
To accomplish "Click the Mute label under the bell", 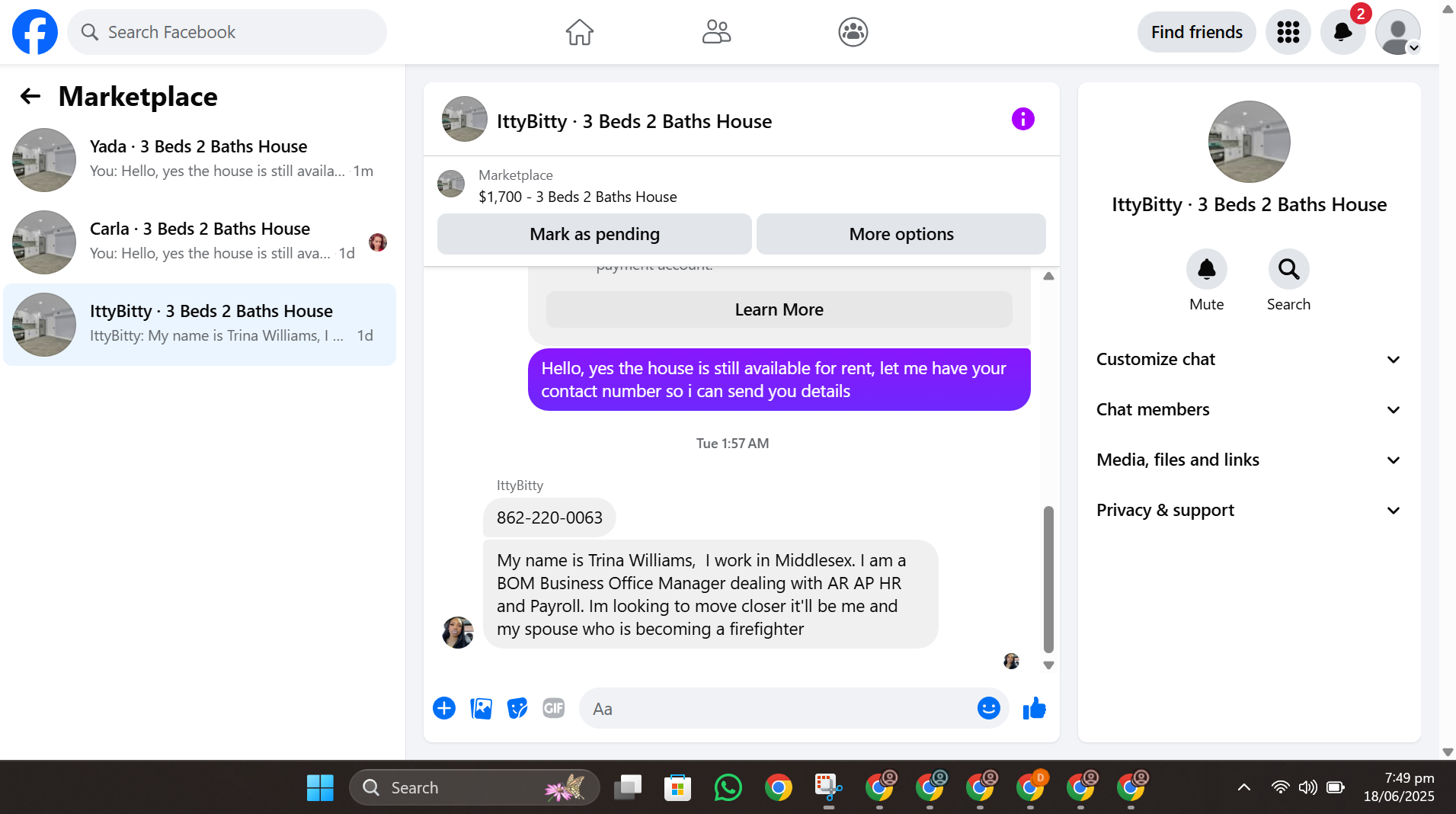I will 1207,304.
